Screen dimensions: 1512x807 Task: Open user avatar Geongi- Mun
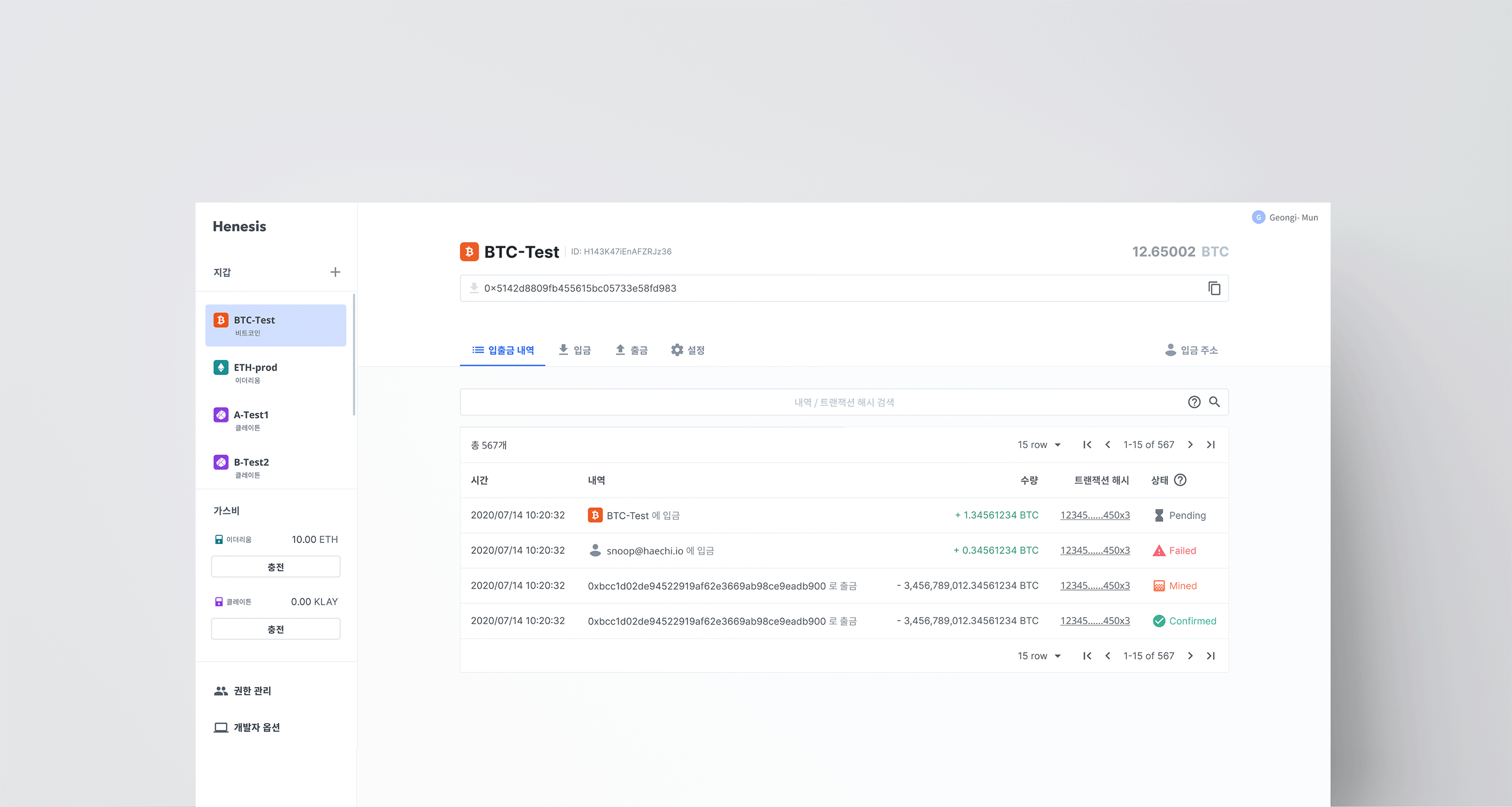(1259, 218)
